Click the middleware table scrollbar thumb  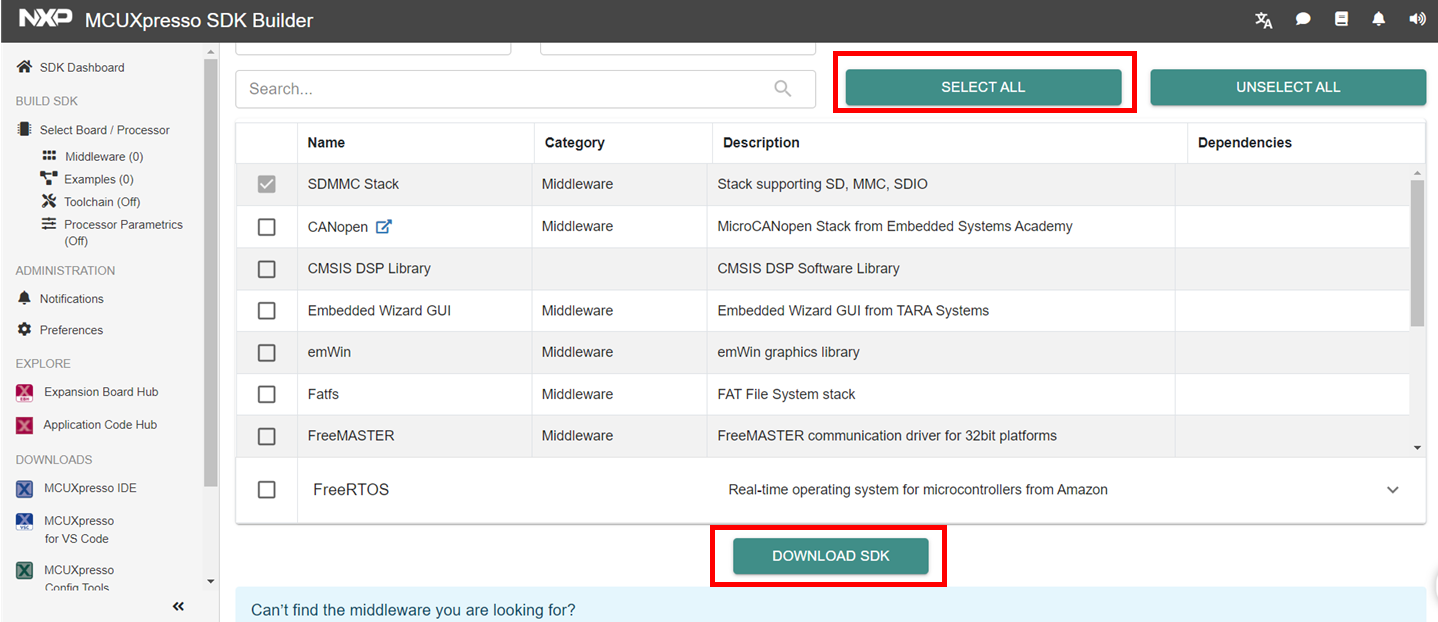1417,253
